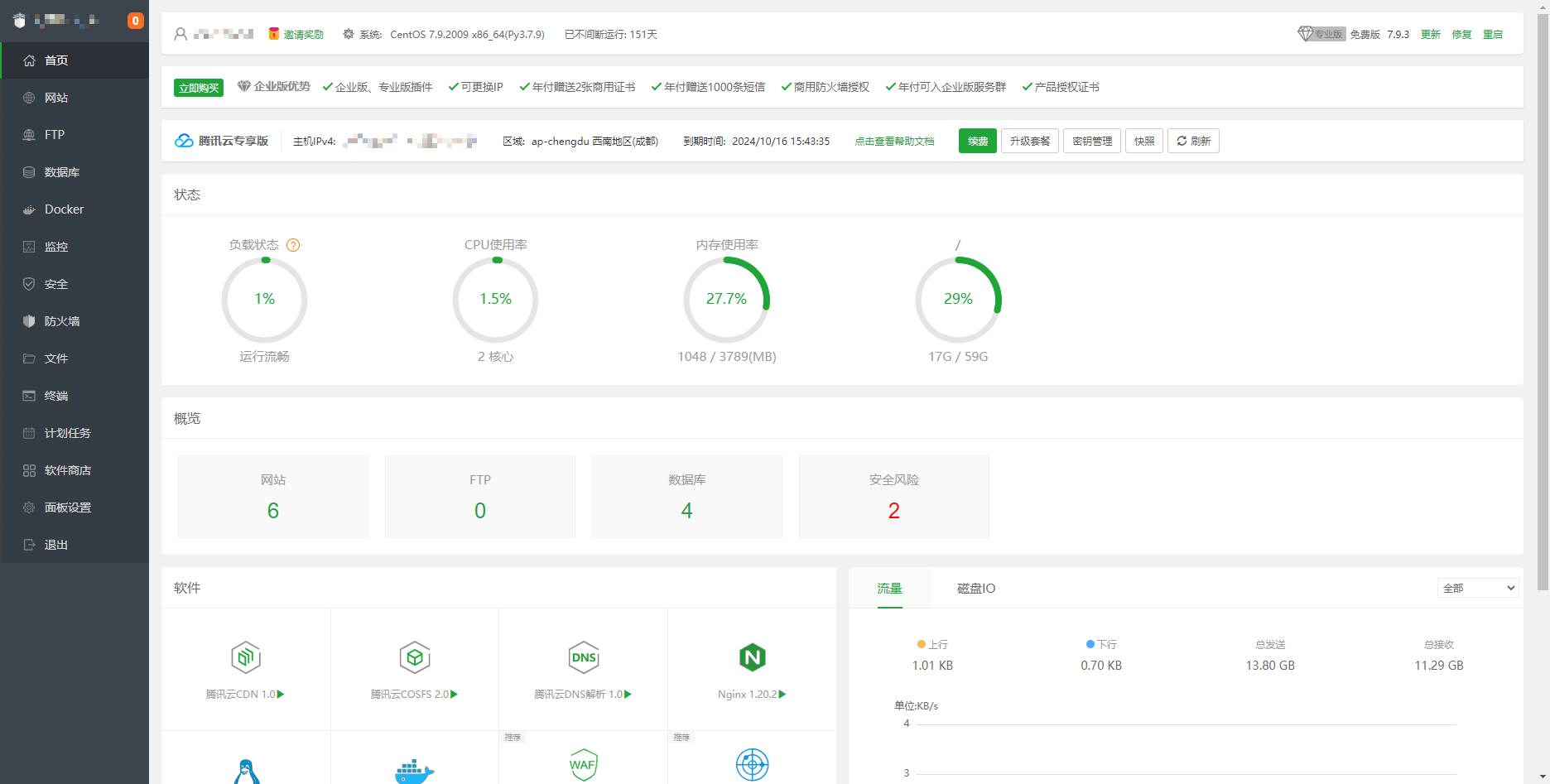The image size is (1550, 784).
Task: Click the 专业版 diamond badge
Action: click(1321, 34)
